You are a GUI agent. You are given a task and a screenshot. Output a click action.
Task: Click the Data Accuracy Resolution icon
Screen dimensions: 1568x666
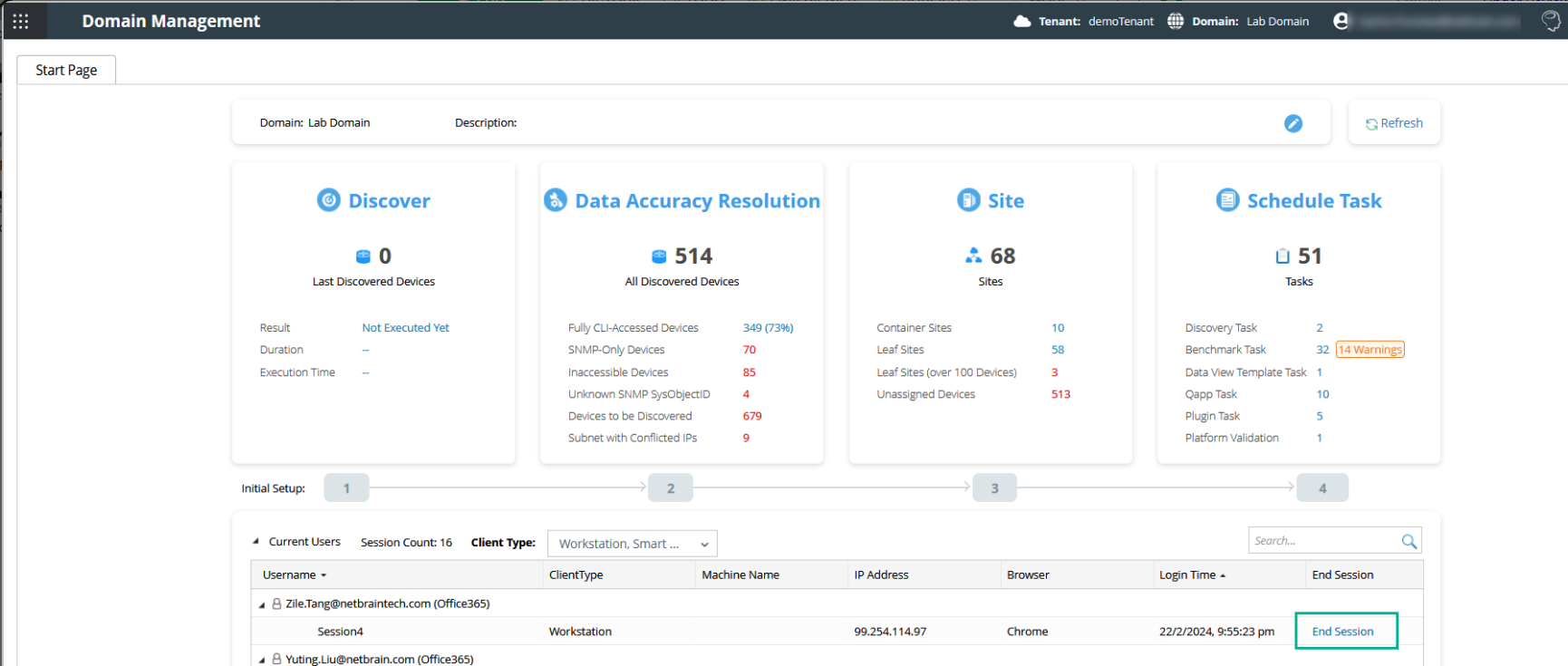(x=555, y=200)
